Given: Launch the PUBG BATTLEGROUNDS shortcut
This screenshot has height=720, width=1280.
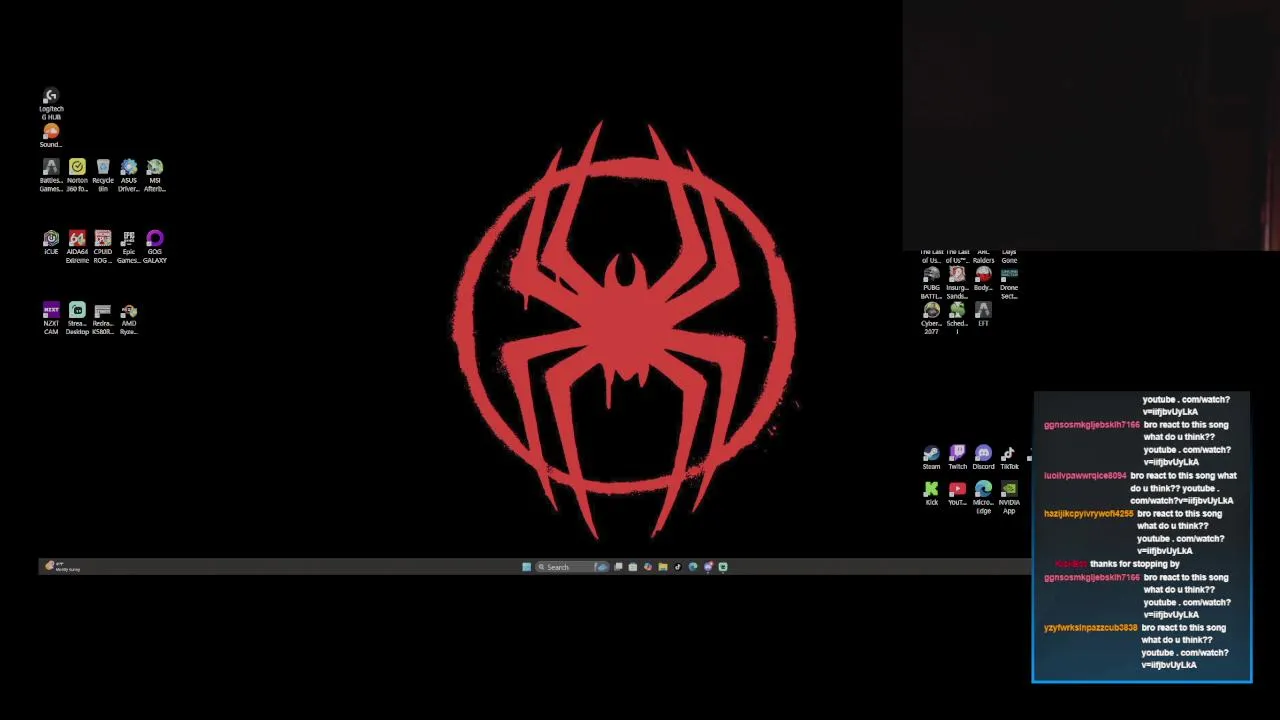Looking at the screenshot, I should click(931, 283).
